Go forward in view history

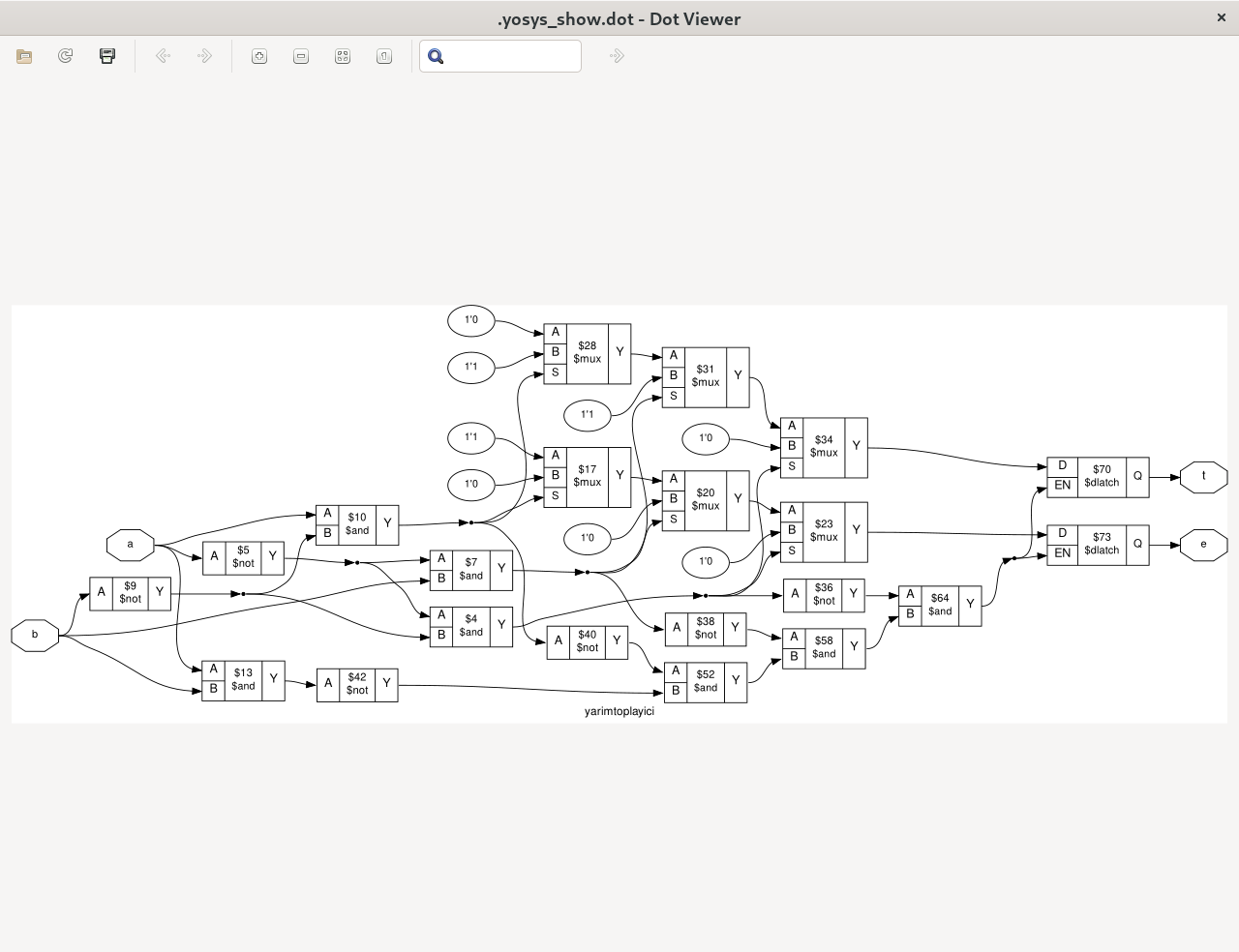click(x=204, y=56)
